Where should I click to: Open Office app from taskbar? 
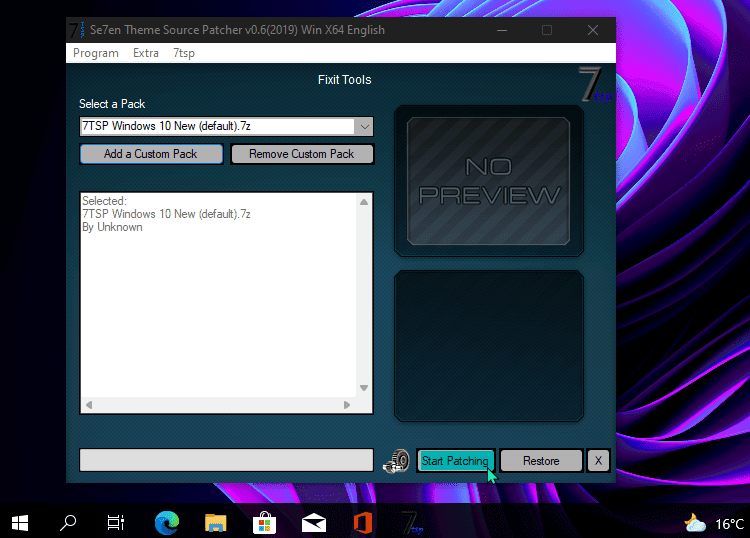363,523
